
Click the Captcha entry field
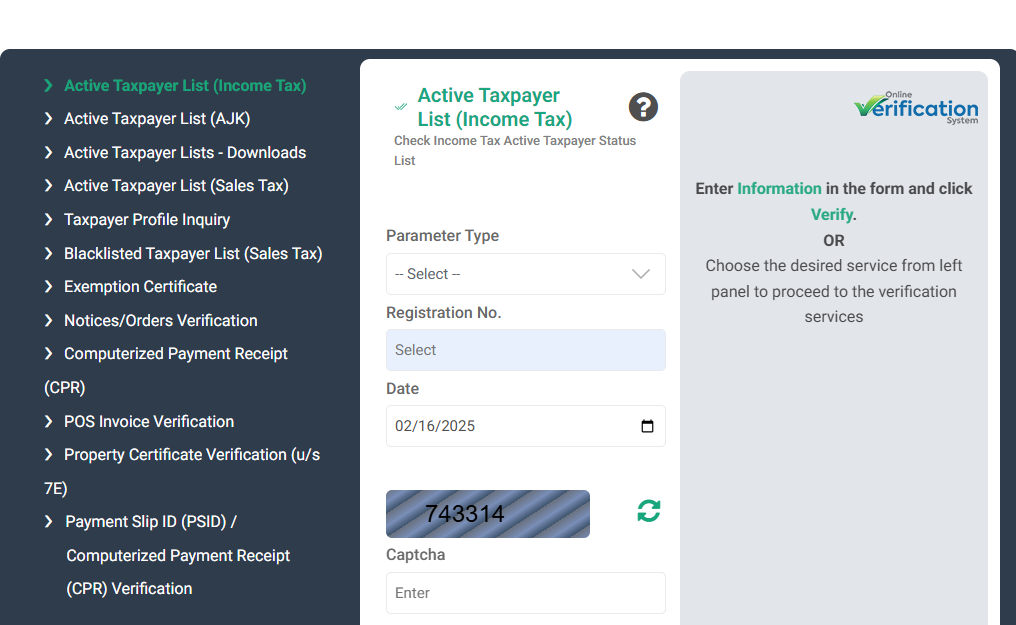[525, 593]
